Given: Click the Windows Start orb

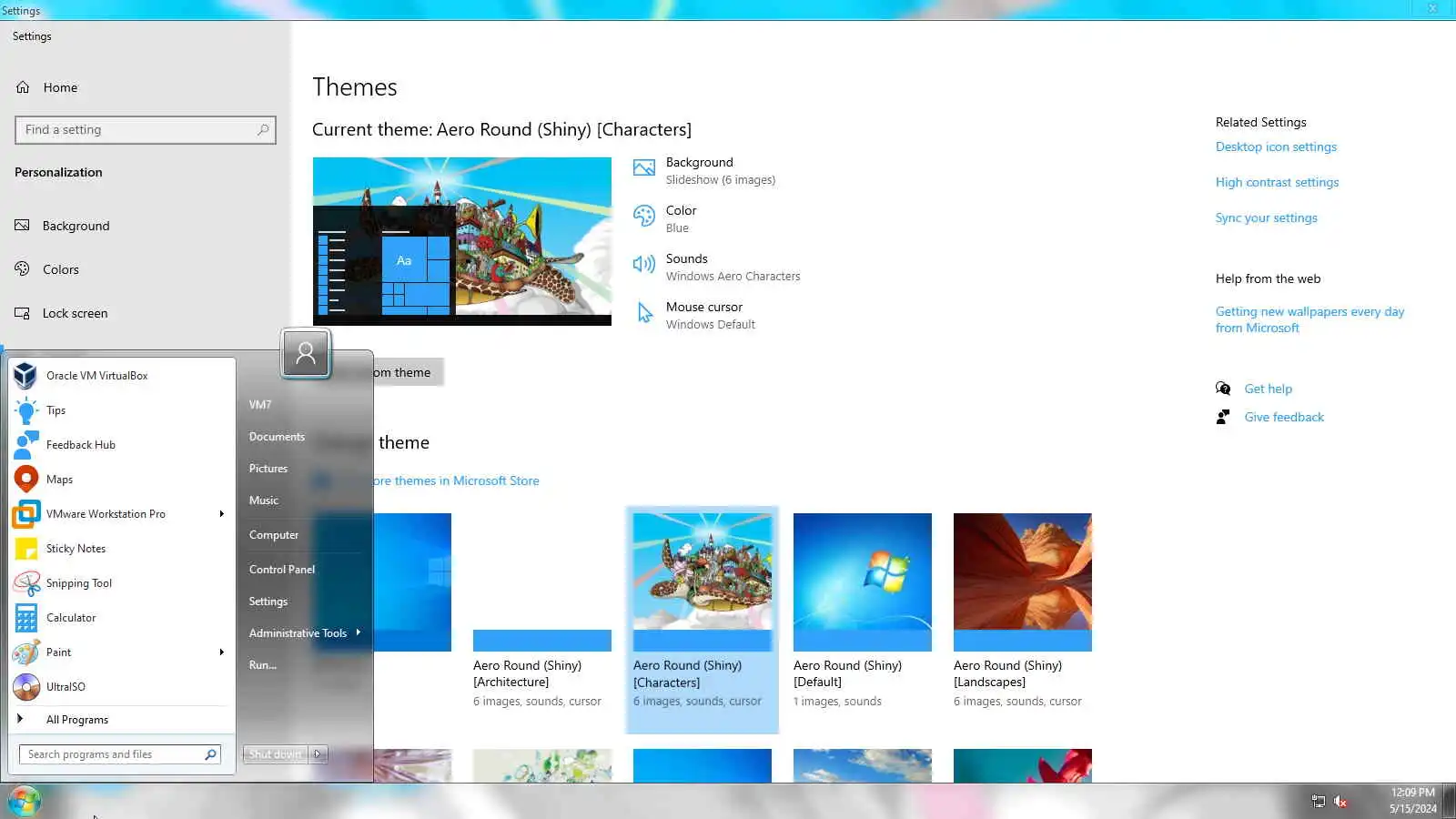Looking at the screenshot, I should coord(23,802).
